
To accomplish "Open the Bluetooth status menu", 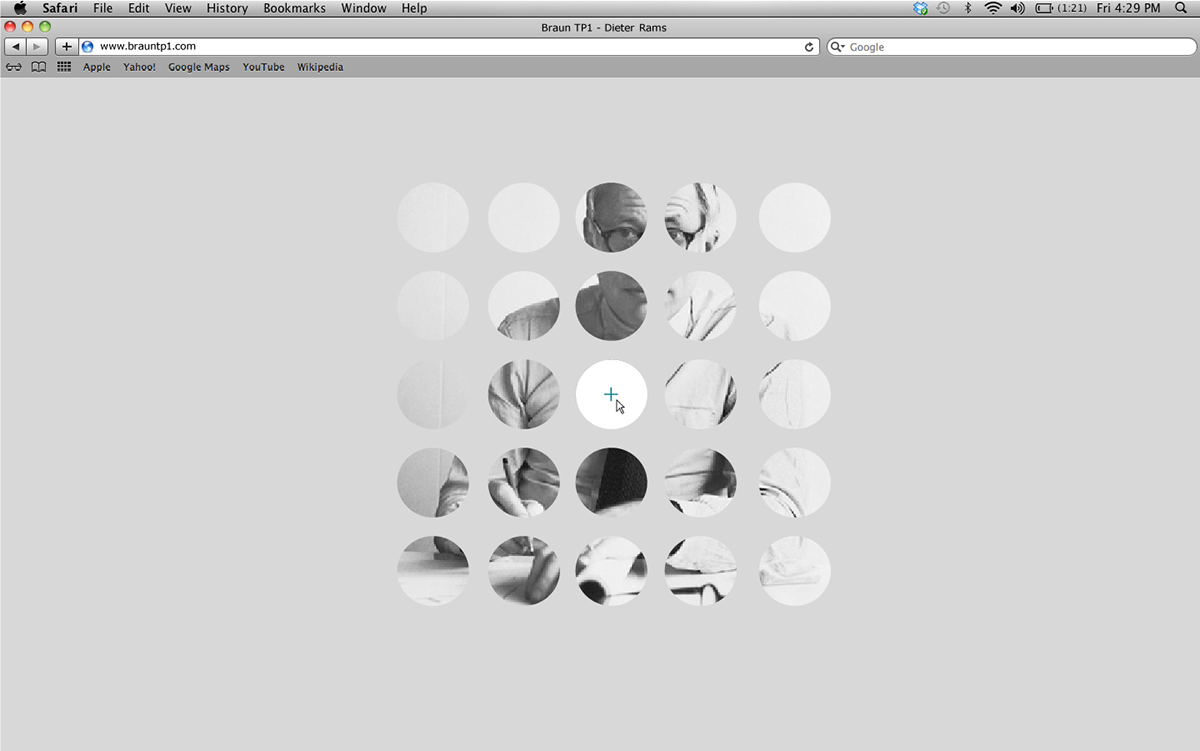I will click(x=967, y=8).
